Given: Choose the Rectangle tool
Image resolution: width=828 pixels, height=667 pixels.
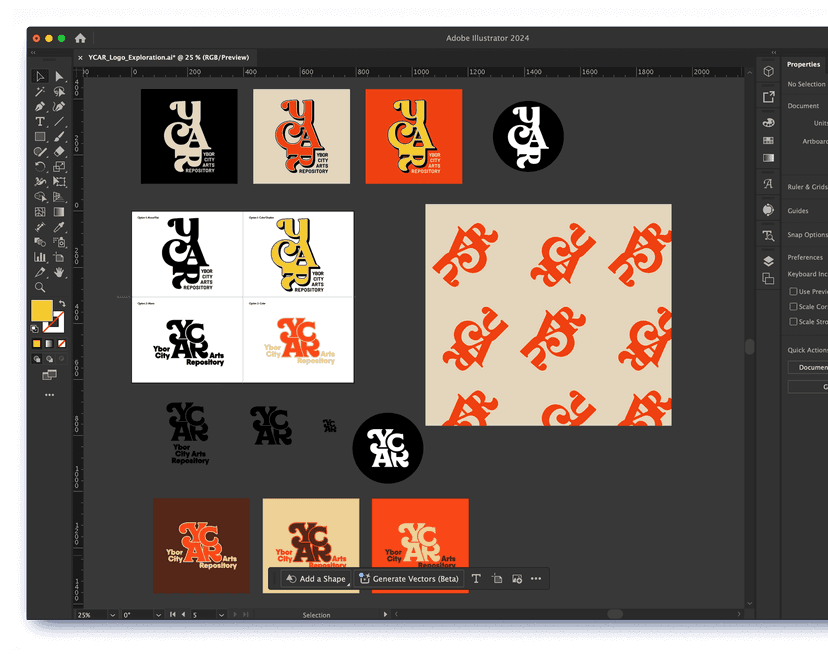Looking at the screenshot, I should pos(40,137).
